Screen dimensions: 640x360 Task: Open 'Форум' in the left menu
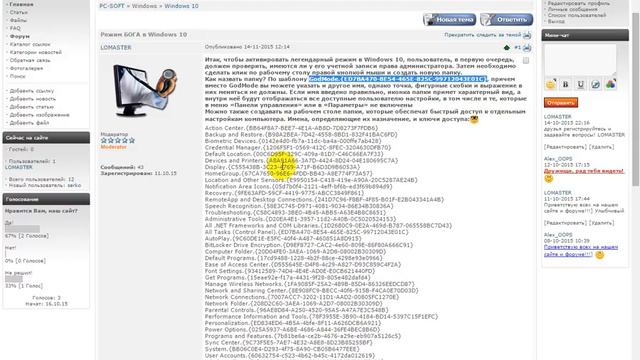[20, 36]
